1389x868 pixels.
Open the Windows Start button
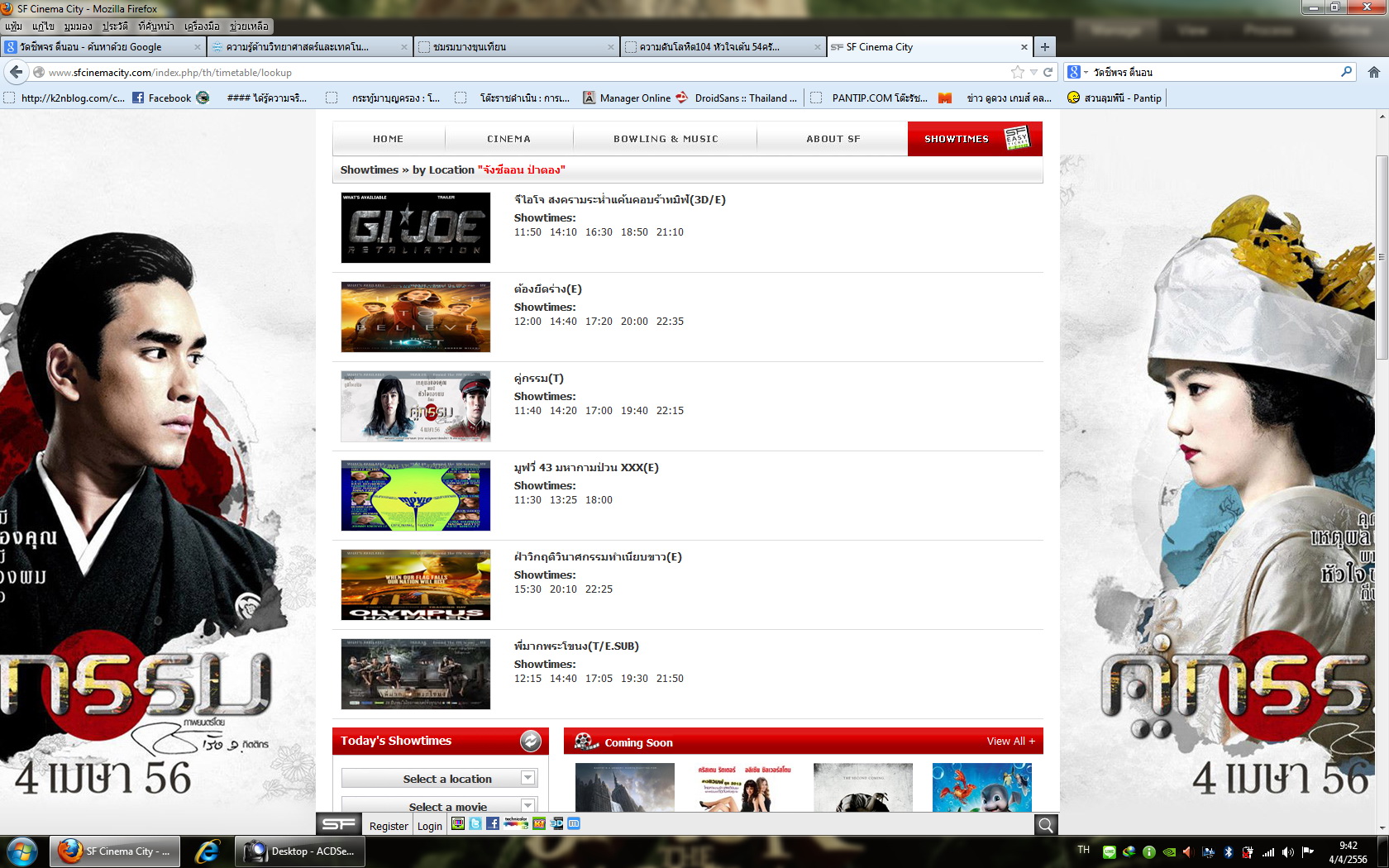[22, 851]
